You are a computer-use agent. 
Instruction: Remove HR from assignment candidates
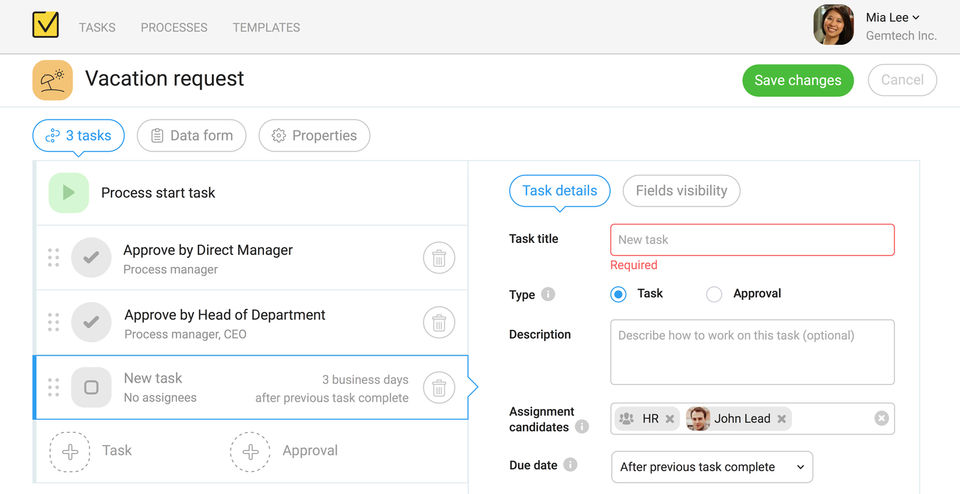[x=670, y=419]
